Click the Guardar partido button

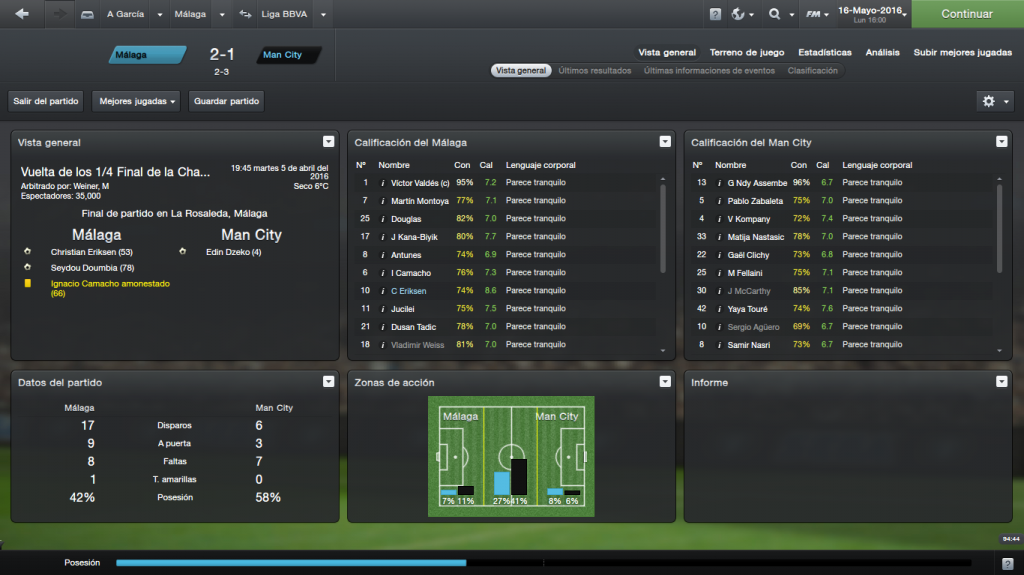(x=227, y=101)
